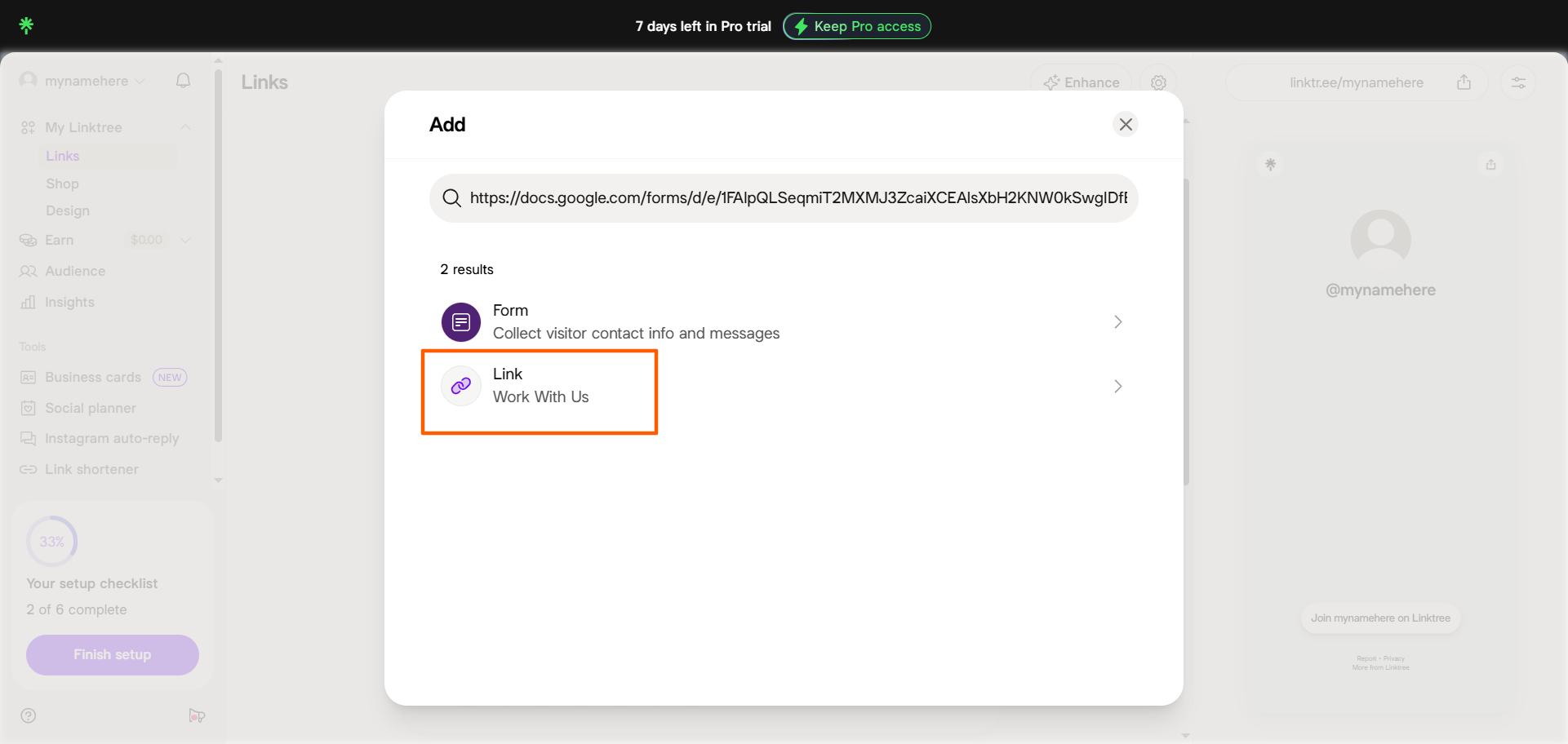
Task: Click the $0.00 earnings amount
Action: click(x=147, y=240)
